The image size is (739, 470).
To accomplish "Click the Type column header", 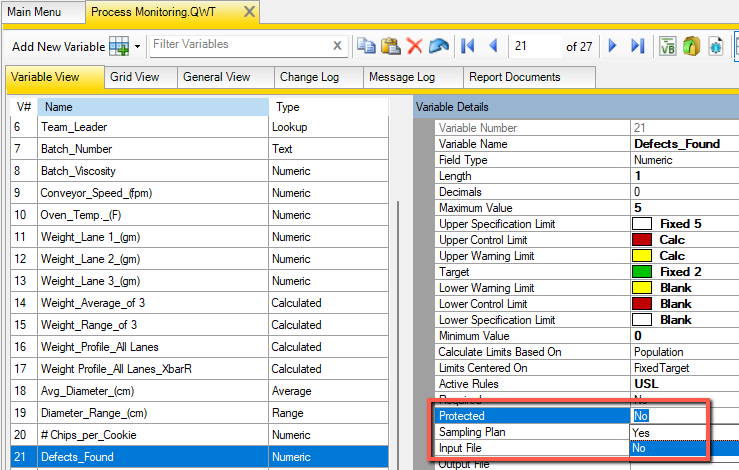I will [x=328, y=107].
